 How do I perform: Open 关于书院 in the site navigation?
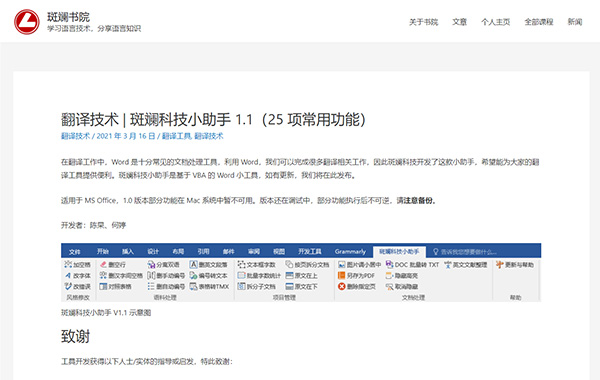424,22
